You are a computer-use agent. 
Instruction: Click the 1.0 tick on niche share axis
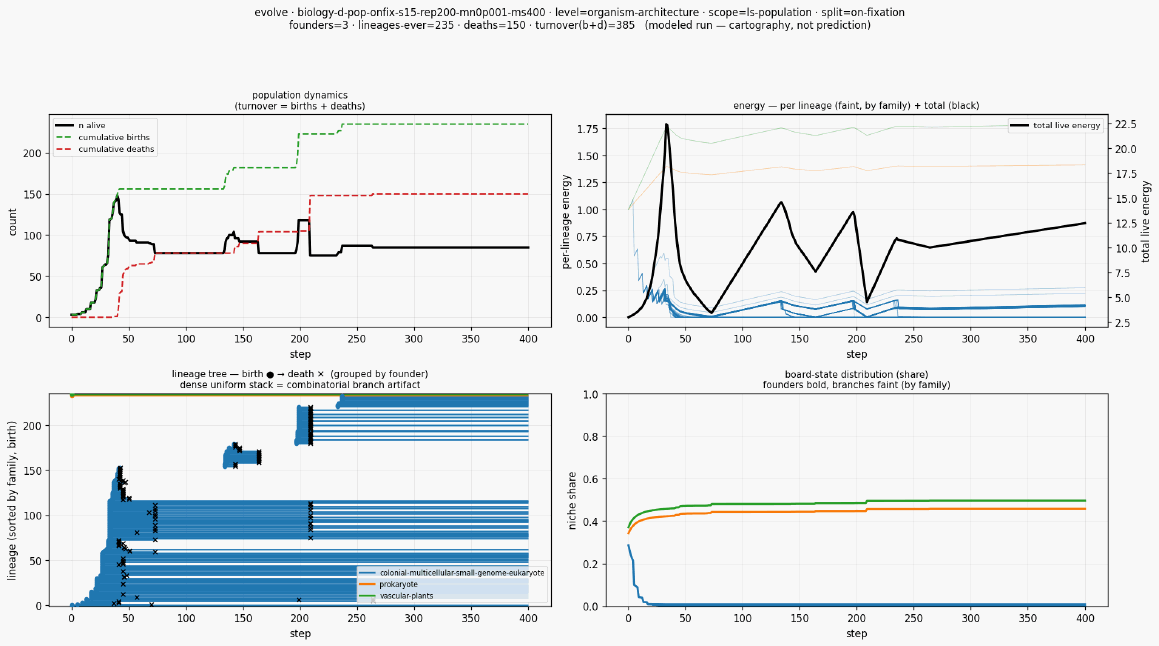point(589,395)
